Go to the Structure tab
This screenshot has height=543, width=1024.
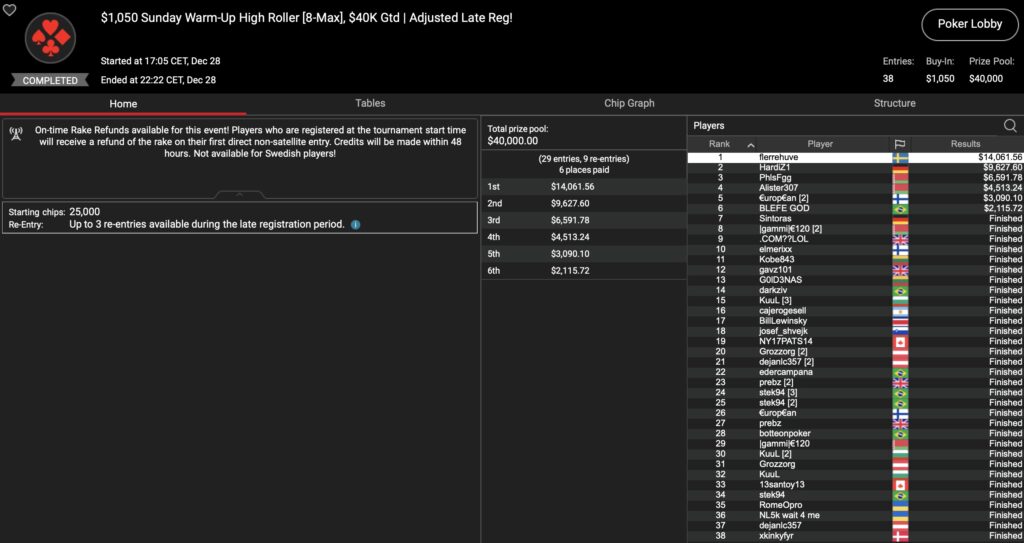coord(894,103)
